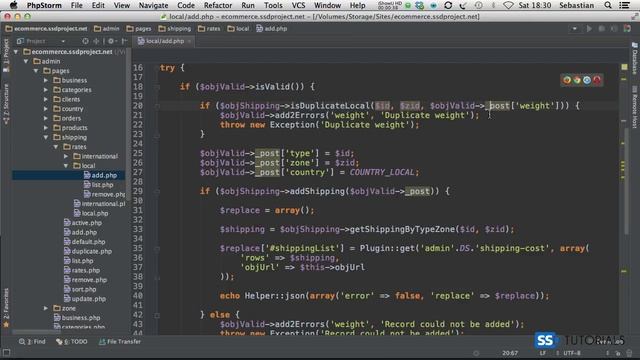Click the LF line separator status

coord(542,353)
